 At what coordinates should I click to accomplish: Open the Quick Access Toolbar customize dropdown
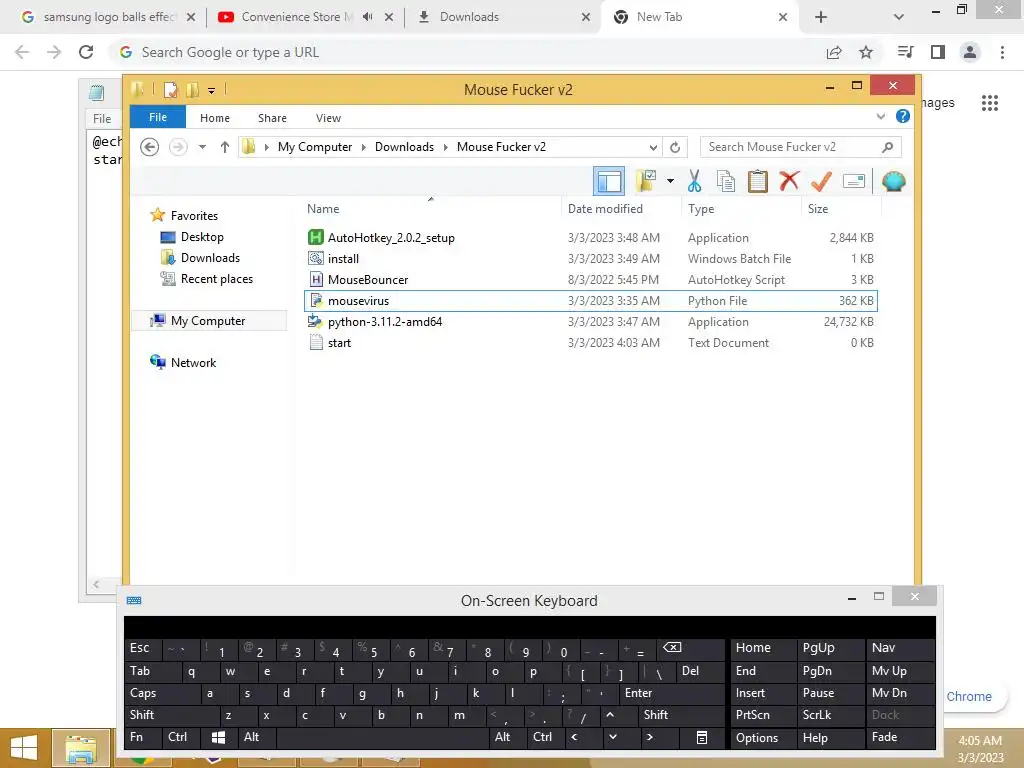pos(212,91)
